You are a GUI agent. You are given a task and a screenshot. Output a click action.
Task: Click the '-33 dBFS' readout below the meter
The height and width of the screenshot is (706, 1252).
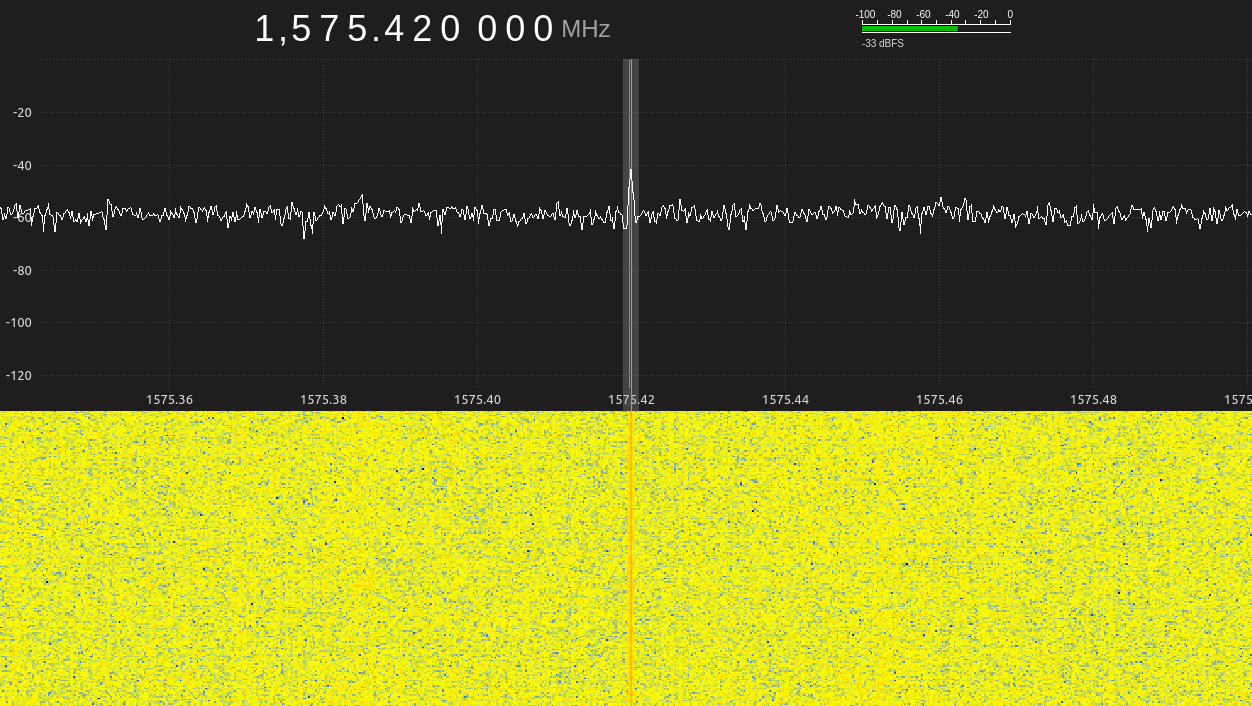[x=882, y=43]
